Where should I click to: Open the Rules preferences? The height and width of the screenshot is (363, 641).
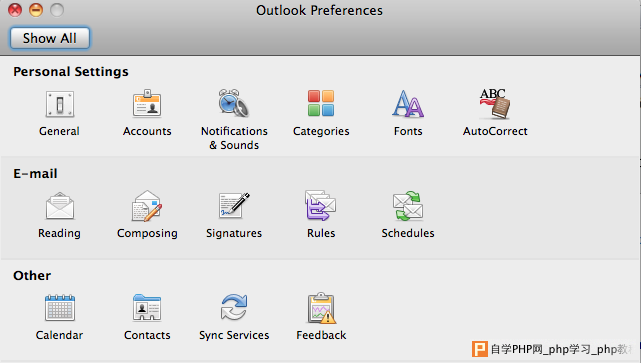click(x=321, y=205)
